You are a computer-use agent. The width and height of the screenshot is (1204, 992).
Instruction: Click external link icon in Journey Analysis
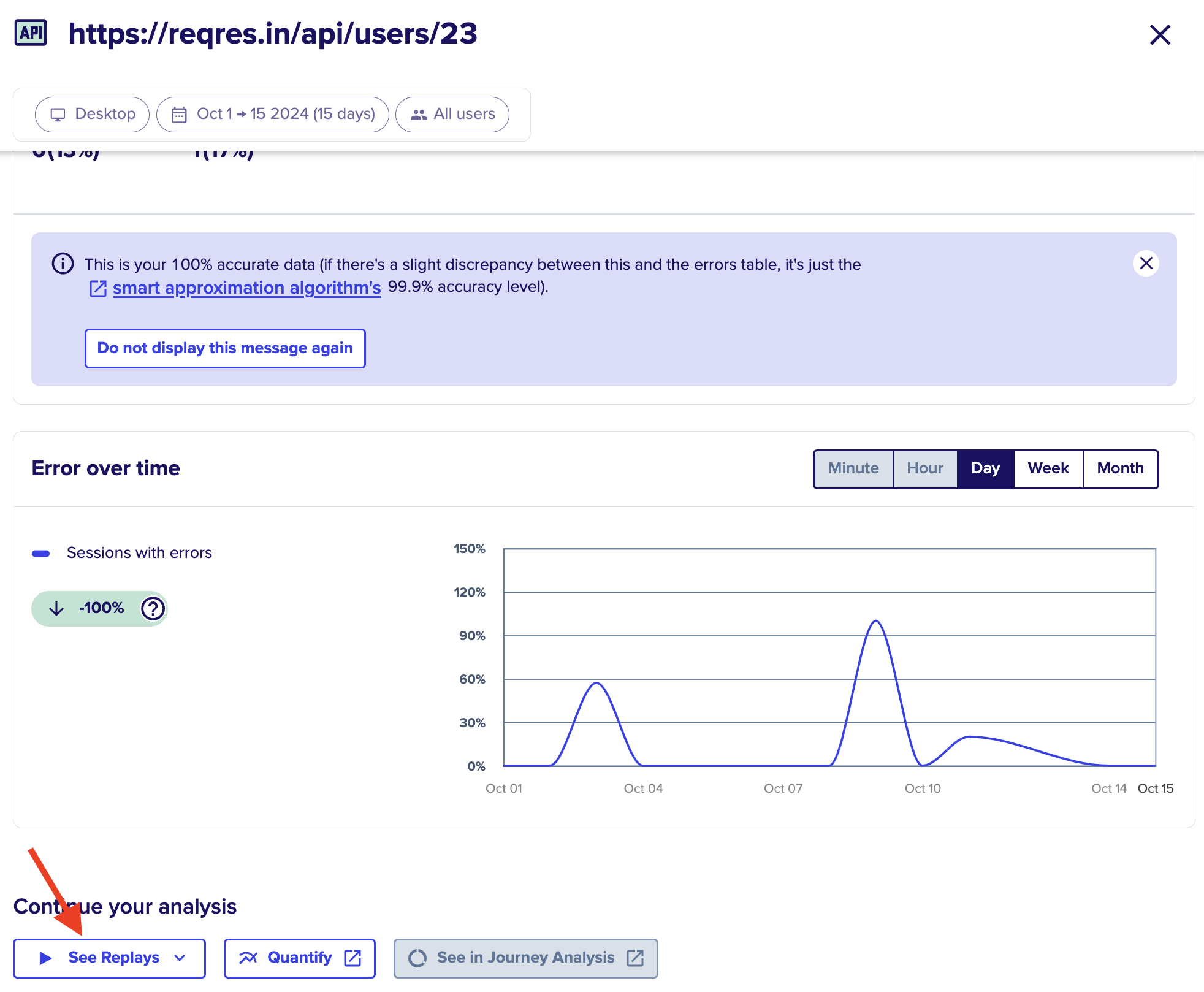[635, 958]
